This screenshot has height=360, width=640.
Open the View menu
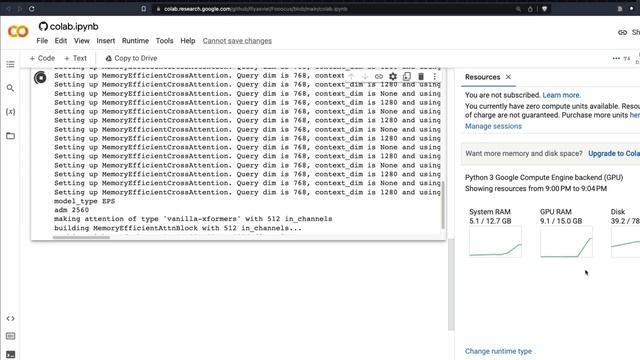click(82, 41)
